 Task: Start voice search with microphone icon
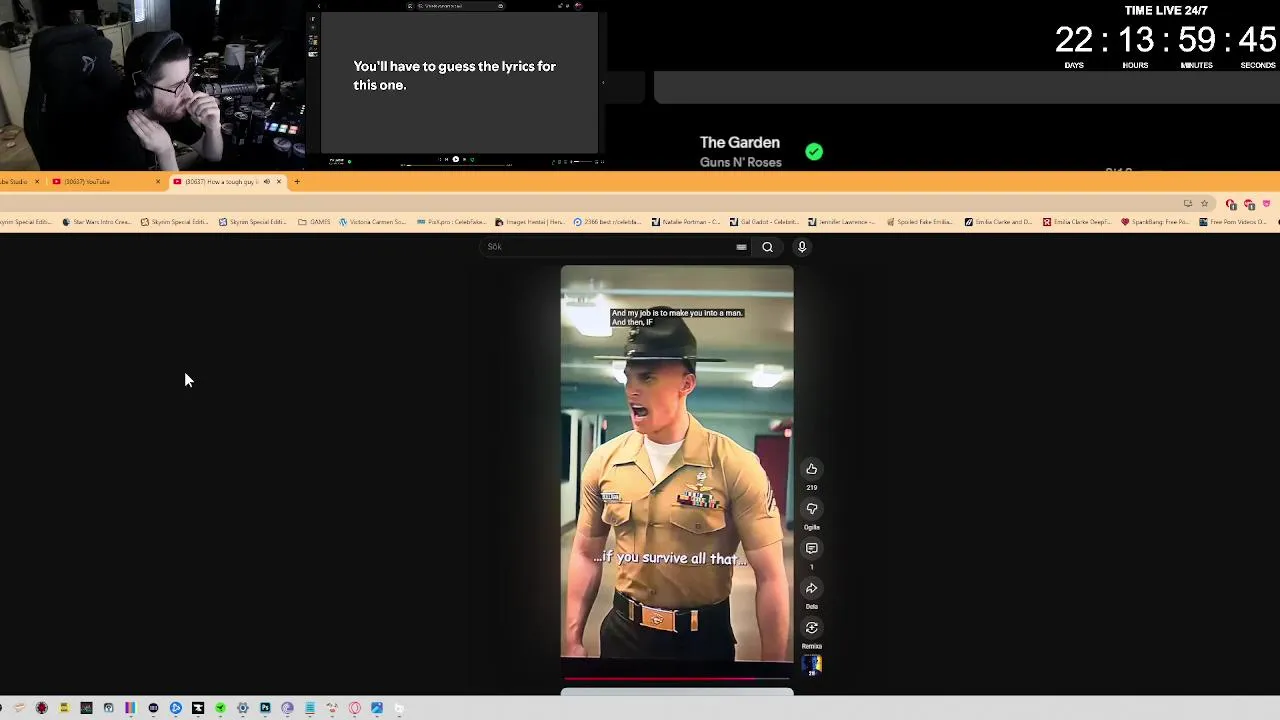click(802, 247)
